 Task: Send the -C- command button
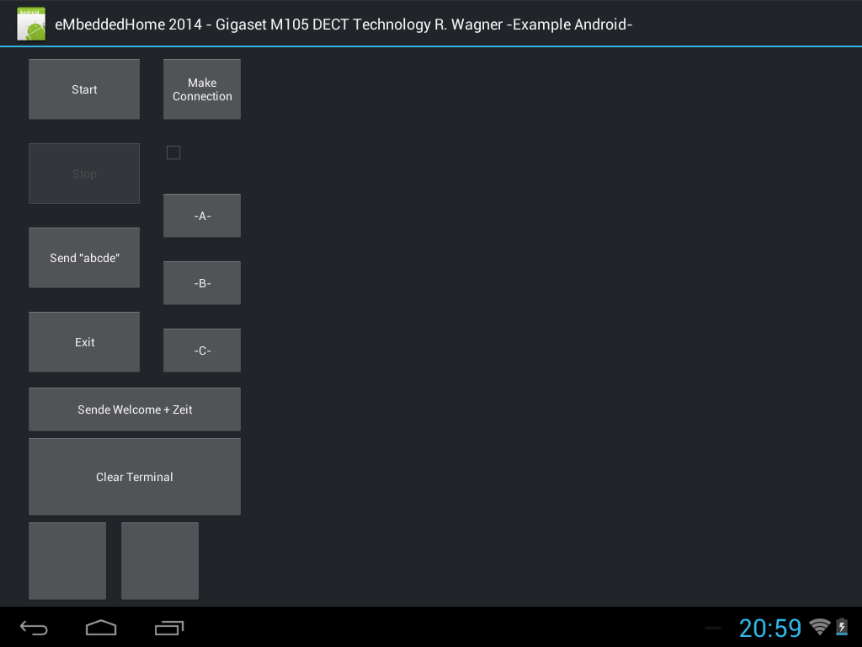coord(202,351)
